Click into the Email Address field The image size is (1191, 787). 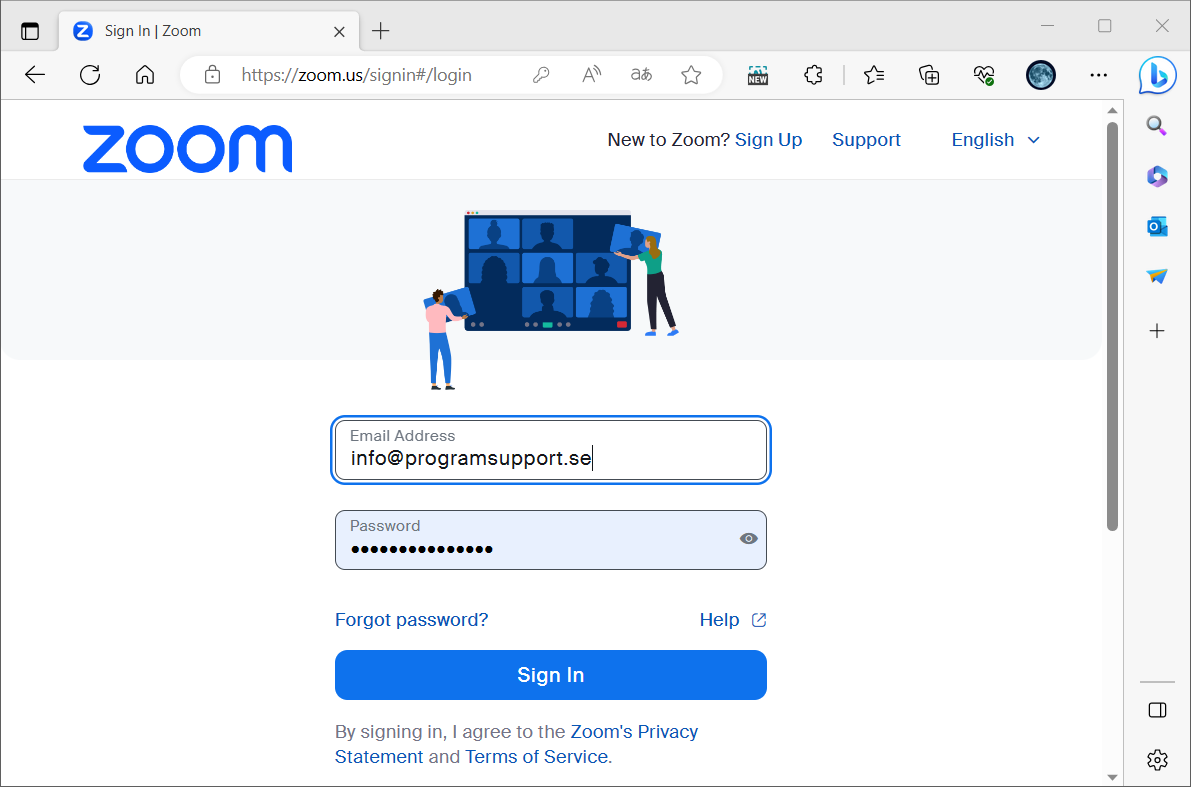point(551,451)
